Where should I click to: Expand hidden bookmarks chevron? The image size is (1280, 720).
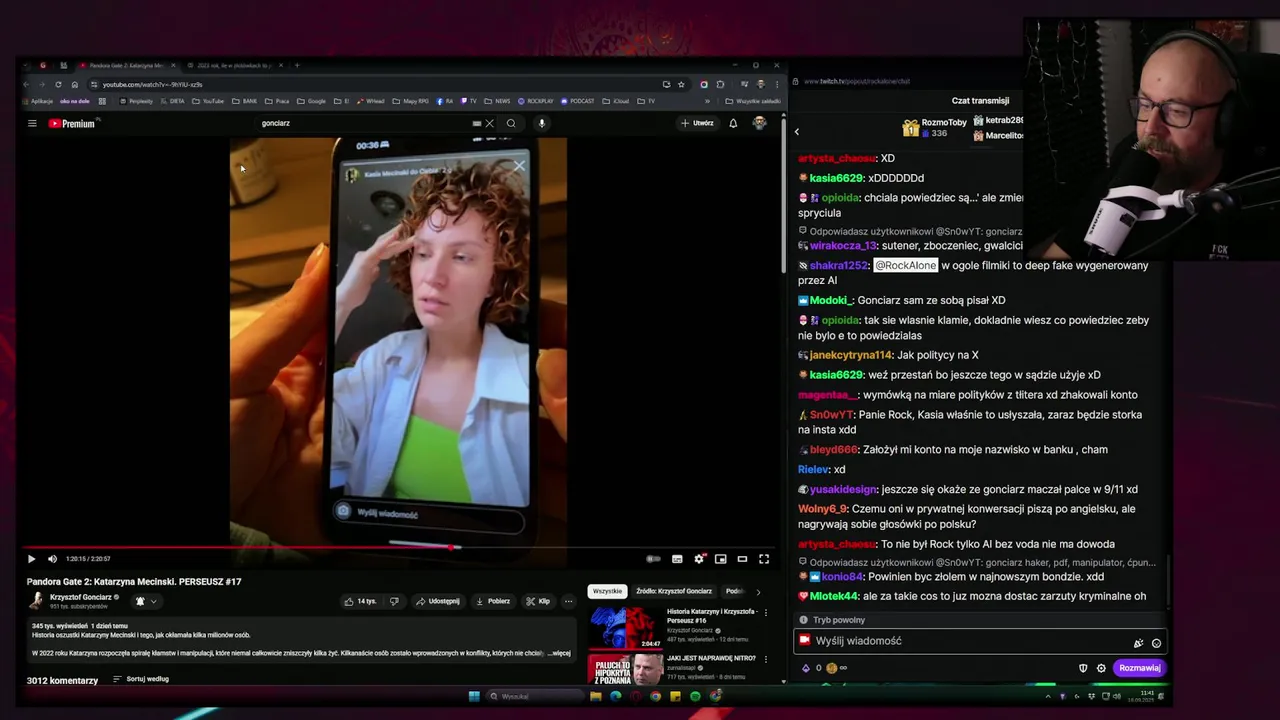coord(707,101)
